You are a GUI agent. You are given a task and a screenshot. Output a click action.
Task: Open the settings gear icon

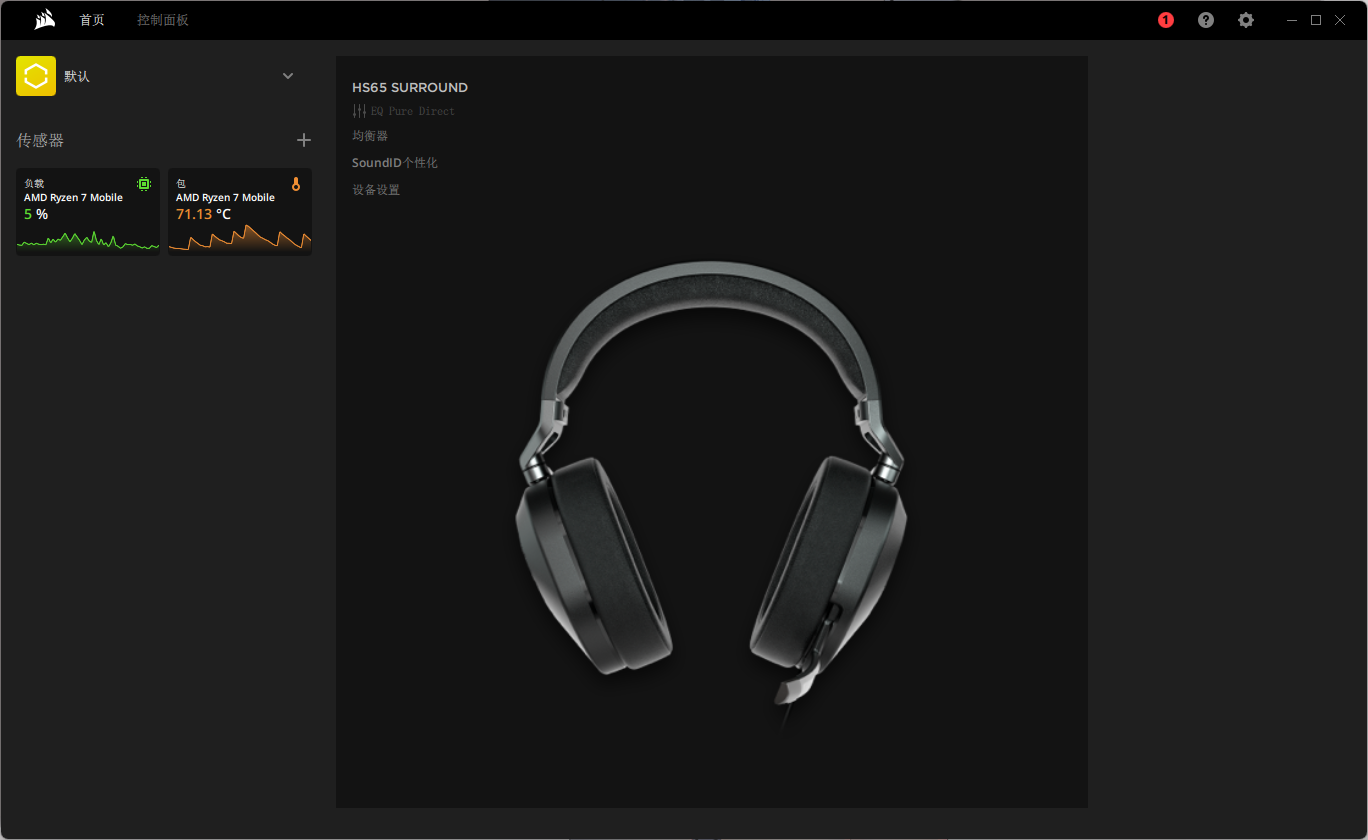pos(1246,20)
